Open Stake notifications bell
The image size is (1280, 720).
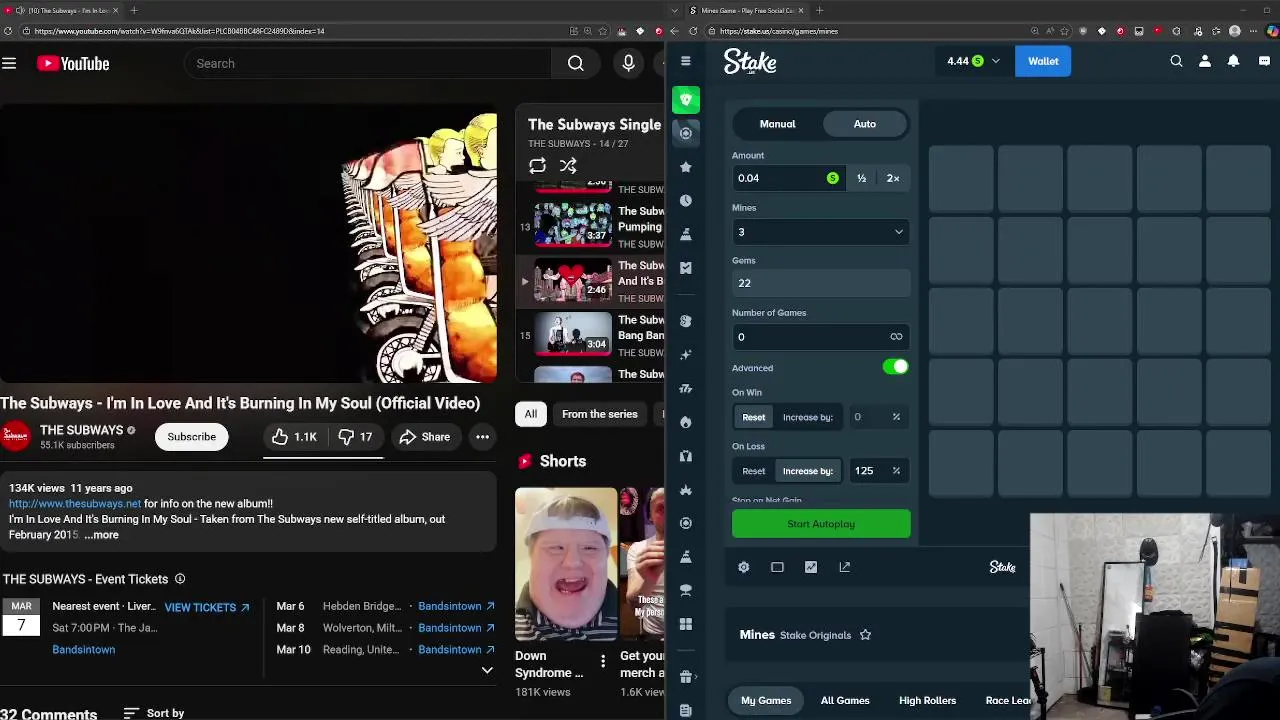[1234, 61]
